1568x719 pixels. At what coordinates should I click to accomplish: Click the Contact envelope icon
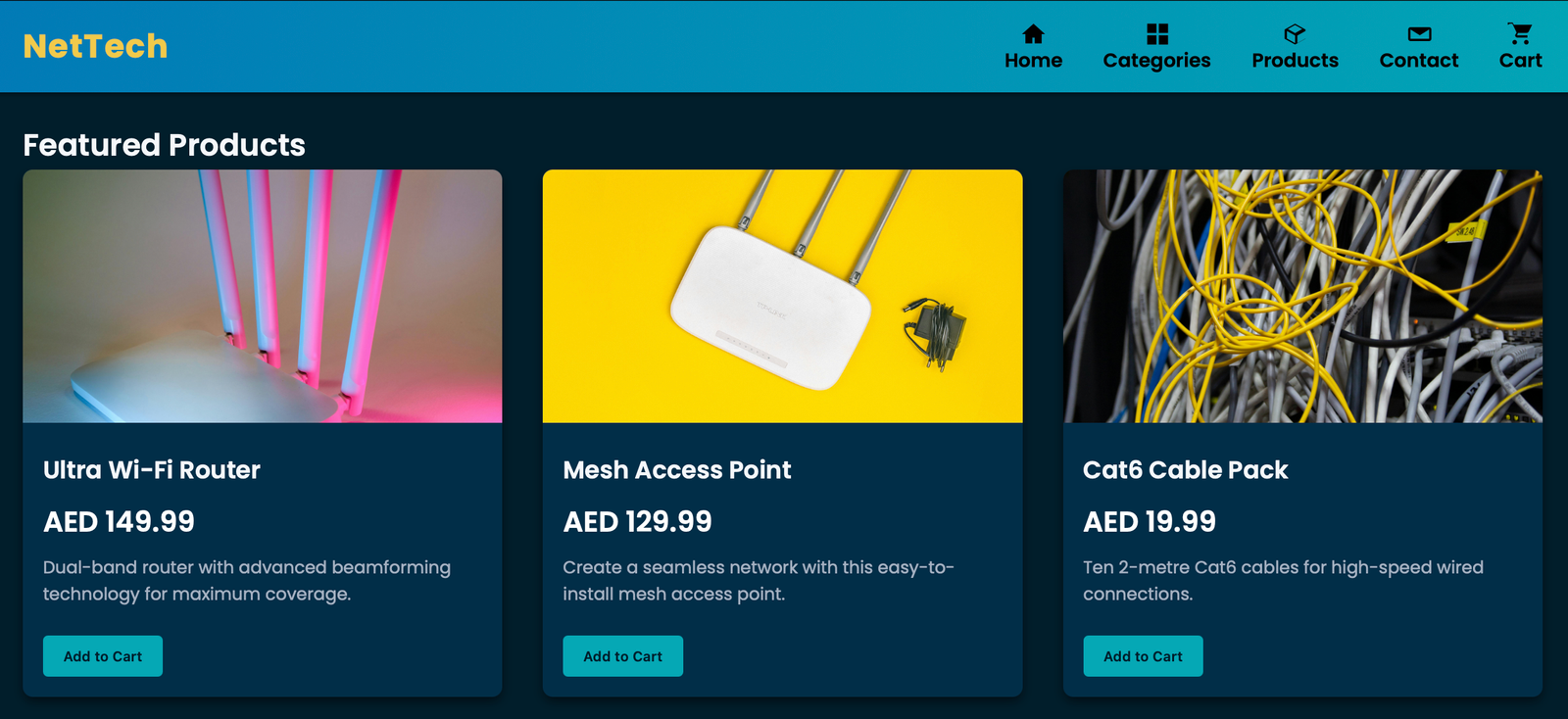click(x=1418, y=34)
